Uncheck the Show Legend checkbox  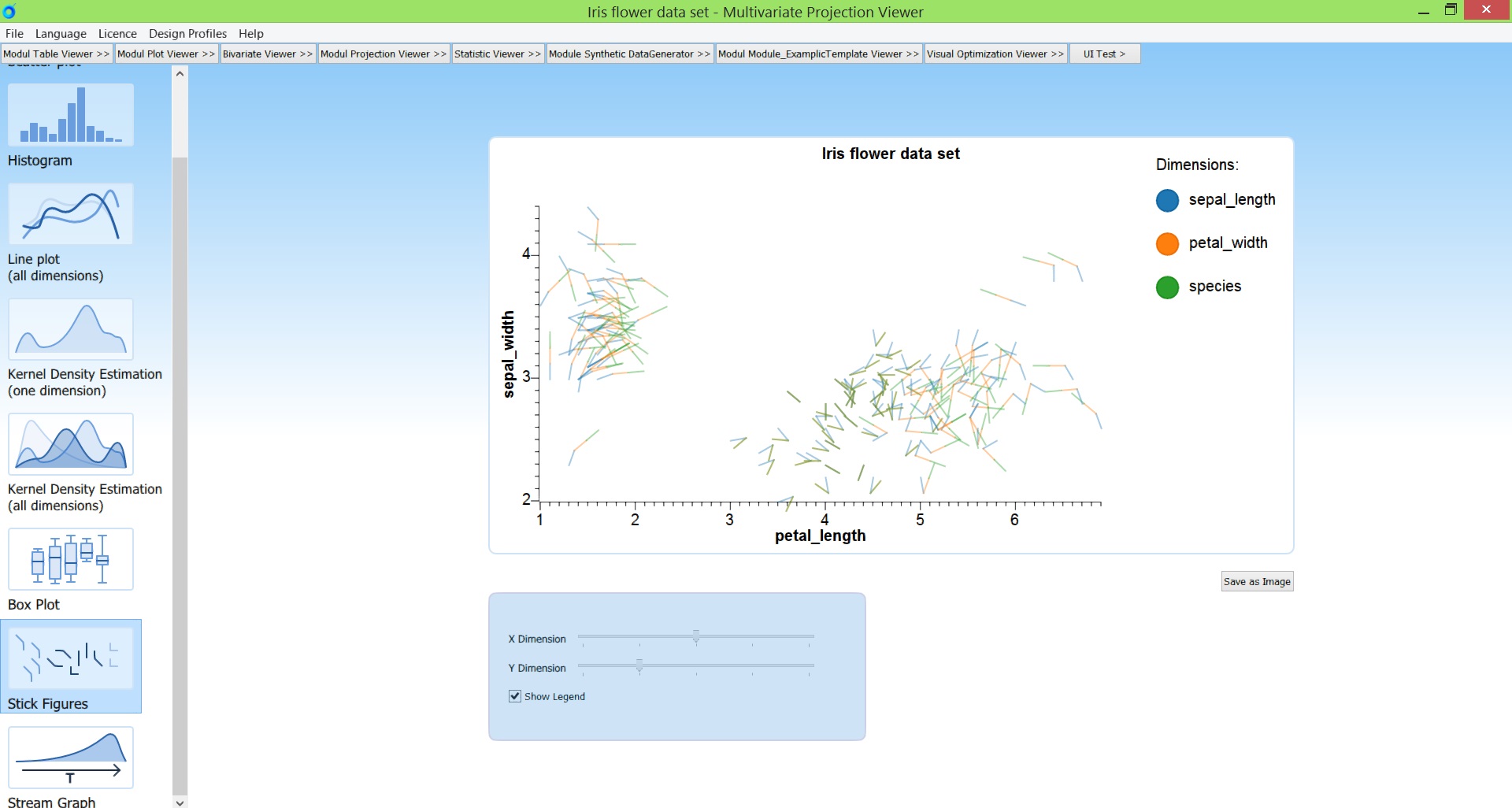515,696
